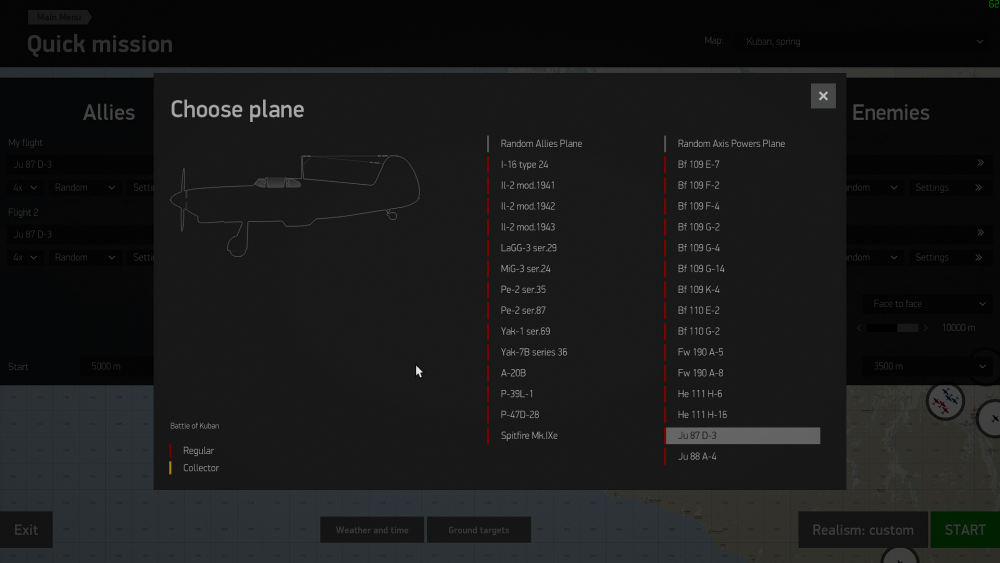Select Bf 109 F-2

coord(698,186)
